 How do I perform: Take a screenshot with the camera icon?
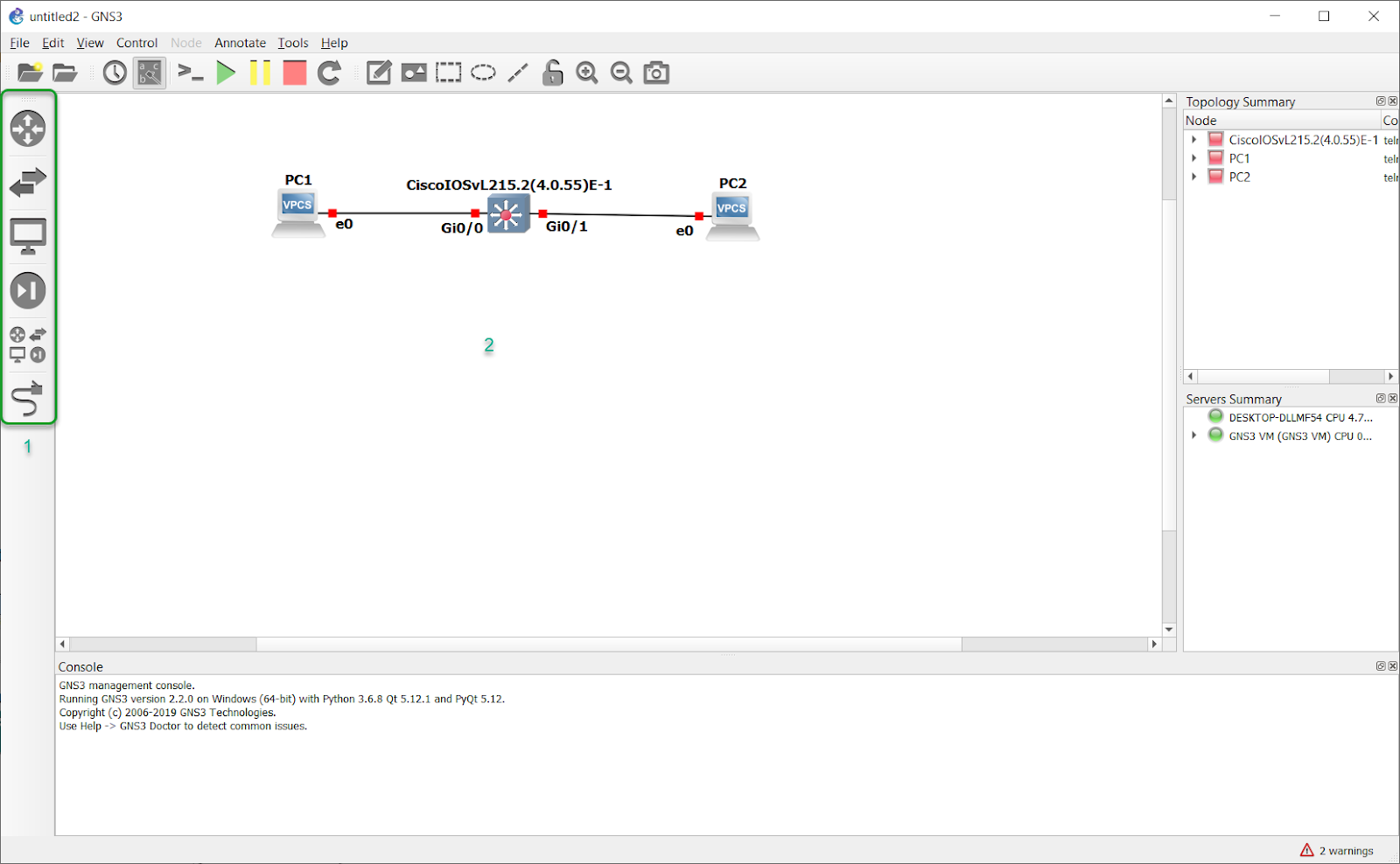656,73
